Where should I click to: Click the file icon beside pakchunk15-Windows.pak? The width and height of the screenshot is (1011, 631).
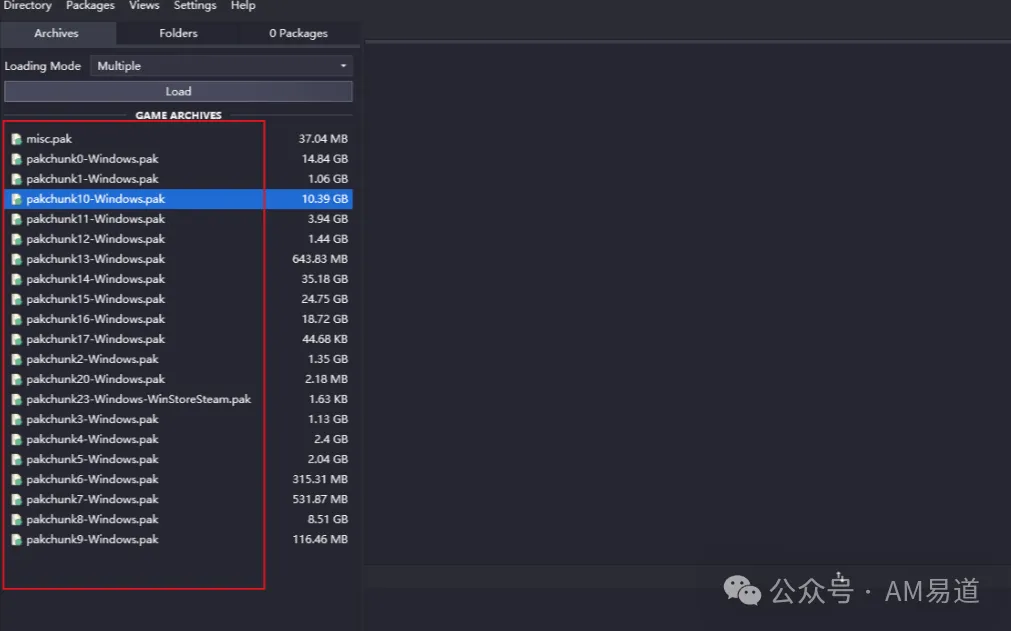point(17,299)
